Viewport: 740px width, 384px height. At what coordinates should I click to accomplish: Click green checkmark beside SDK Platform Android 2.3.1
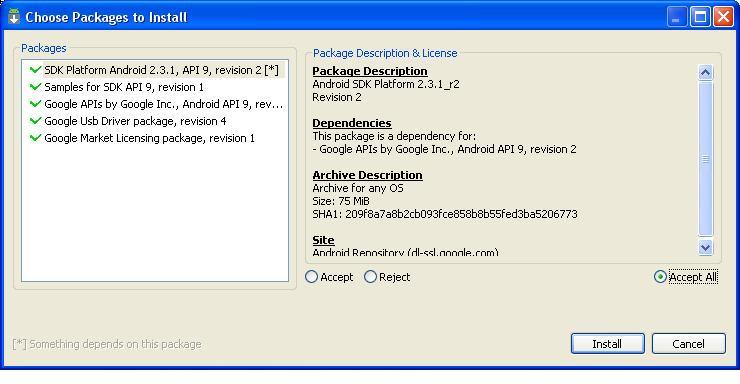click(35, 70)
